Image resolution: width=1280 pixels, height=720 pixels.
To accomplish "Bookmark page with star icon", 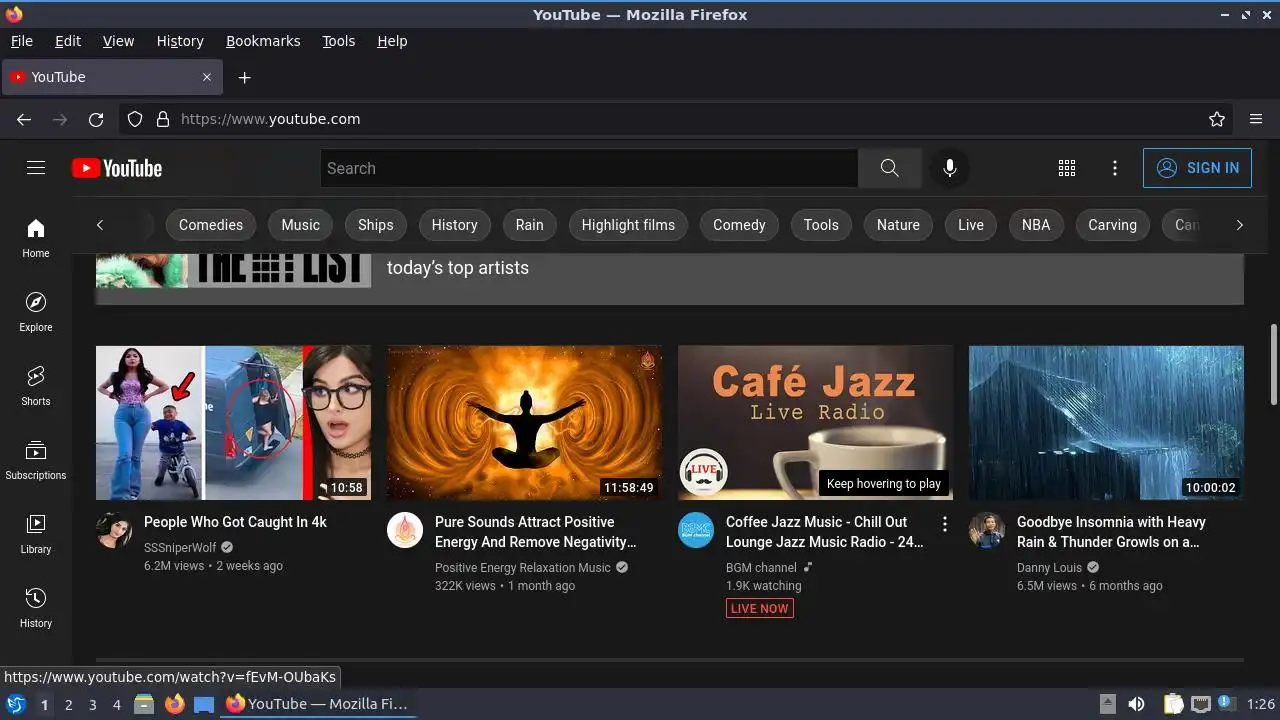I will [1217, 119].
